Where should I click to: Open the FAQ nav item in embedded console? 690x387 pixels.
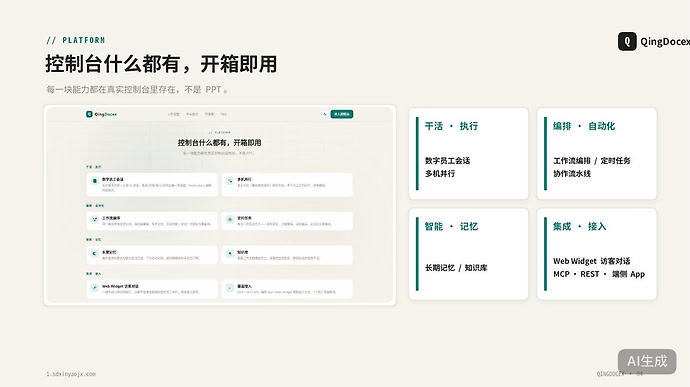click(224, 114)
